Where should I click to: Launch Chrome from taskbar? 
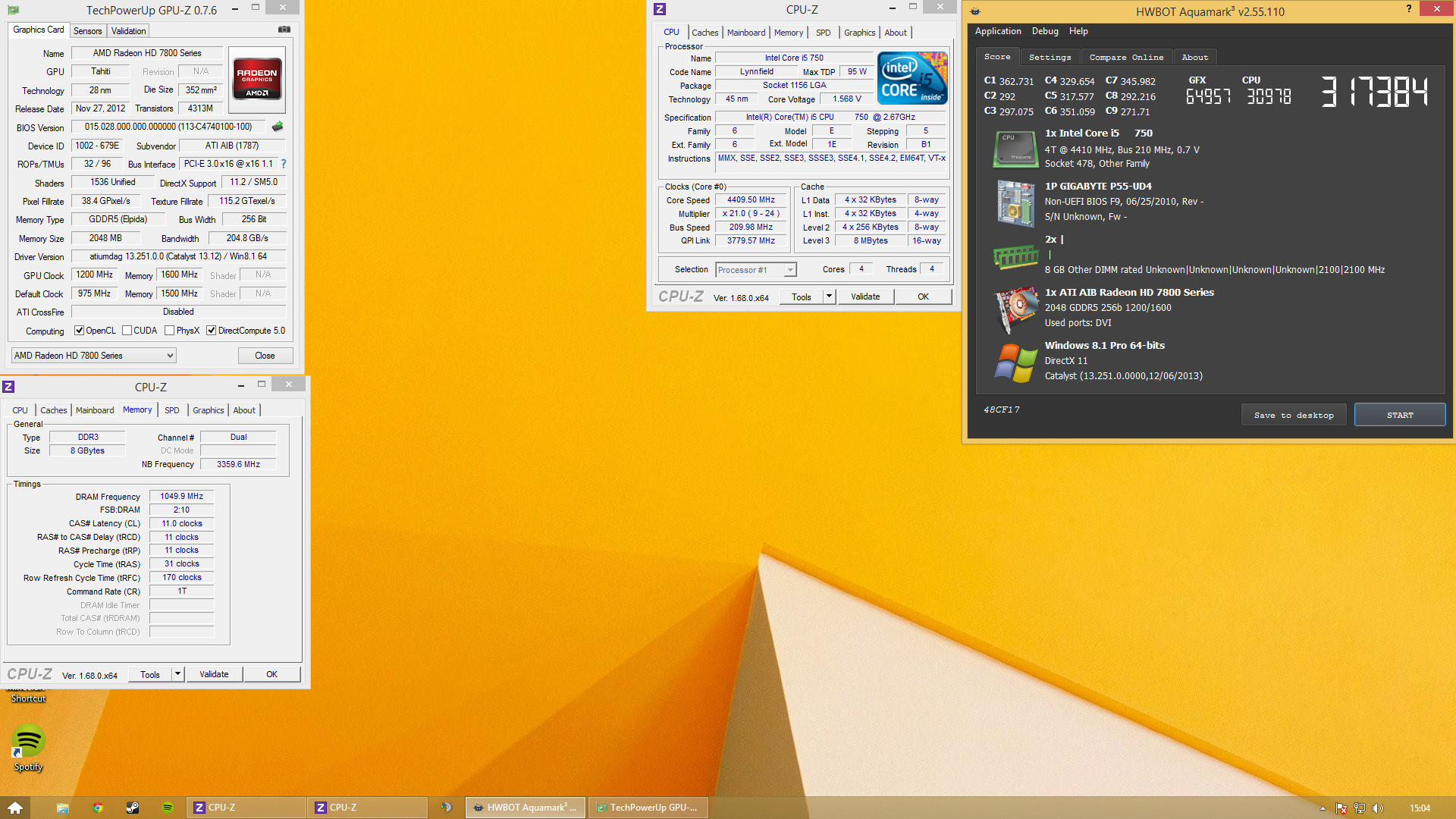(98, 808)
